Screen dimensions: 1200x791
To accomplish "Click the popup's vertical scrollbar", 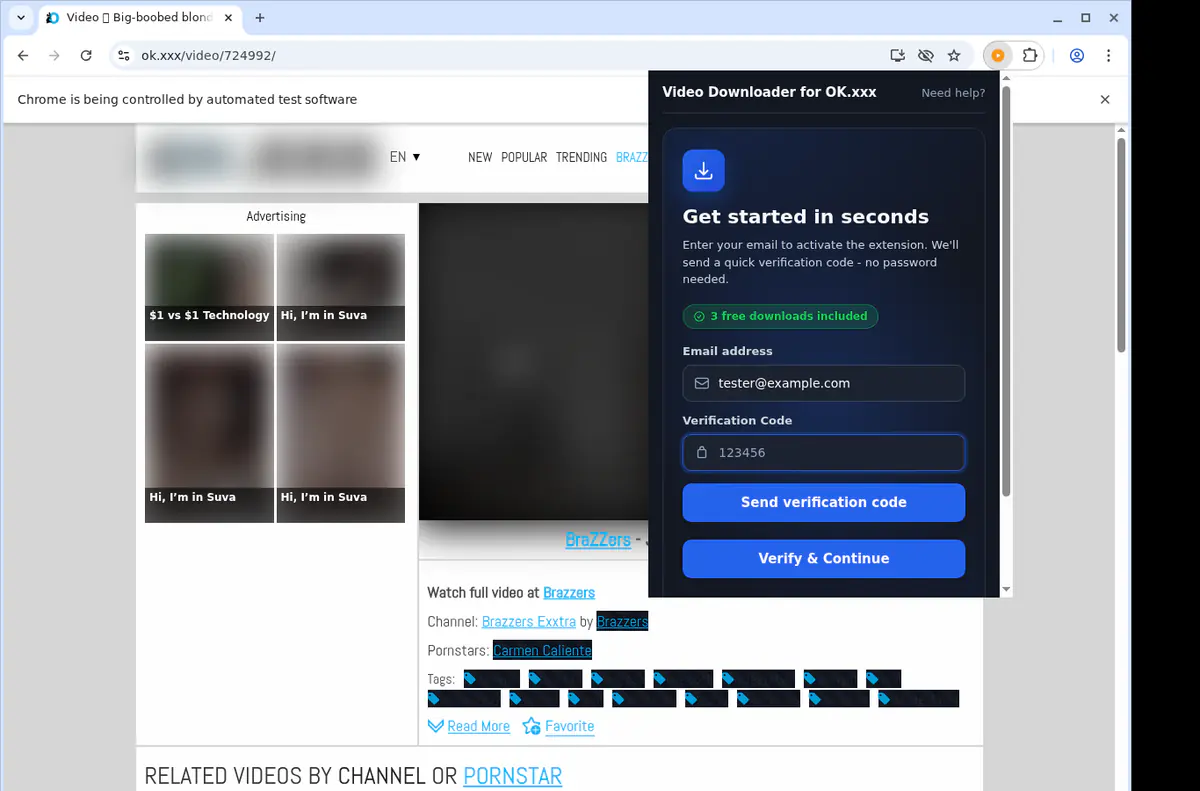I will [1006, 290].
